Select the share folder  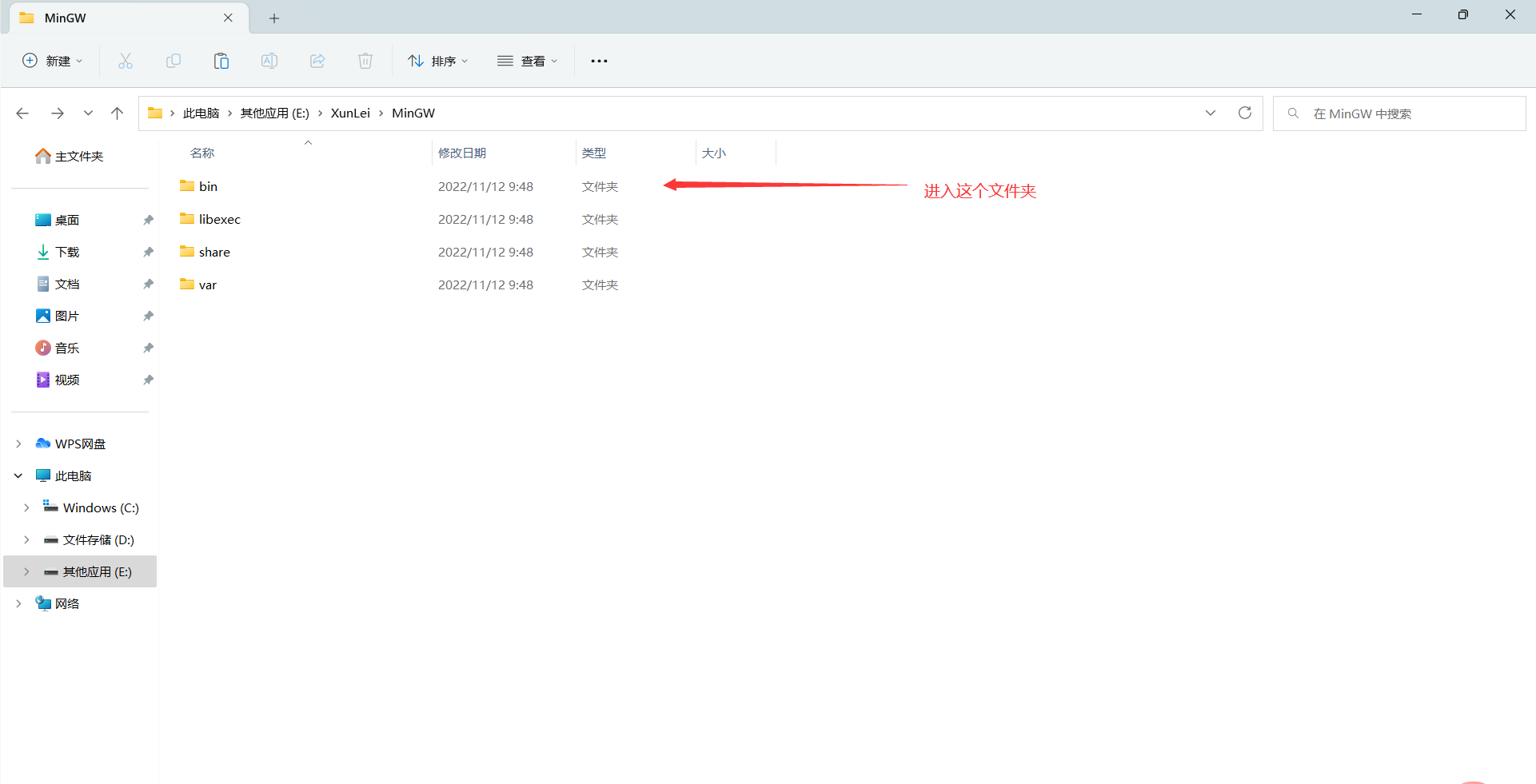pos(214,252)
